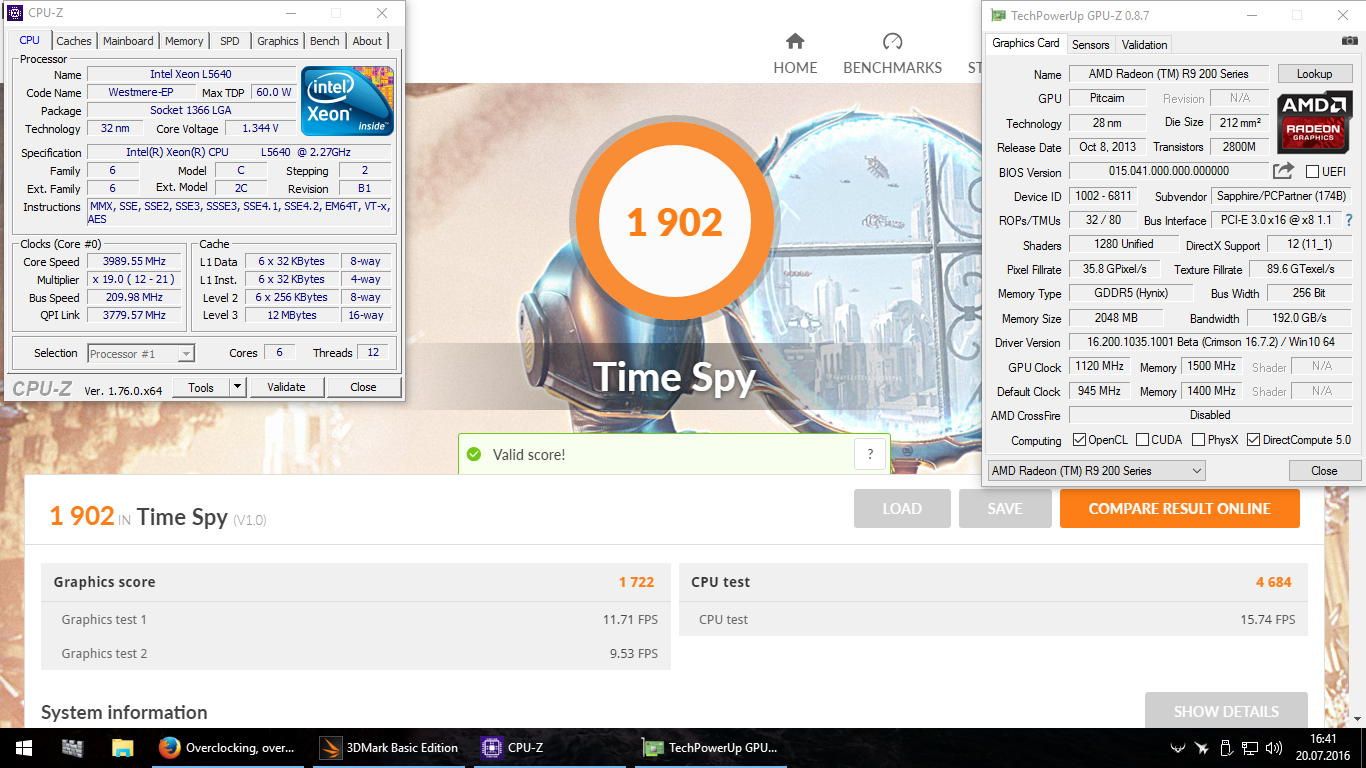Expand the Tools dropdown arrow in CPU-Z
Screen dimensions: 1366x768
pyautogui.click(x=237, y=387)
